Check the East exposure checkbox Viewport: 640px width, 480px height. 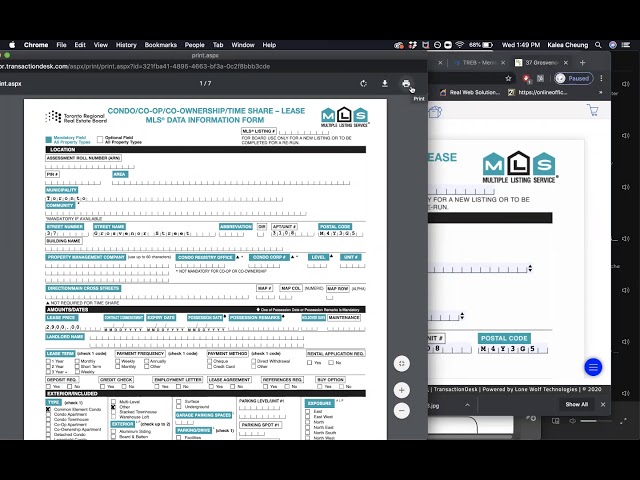tap(308, 412)
